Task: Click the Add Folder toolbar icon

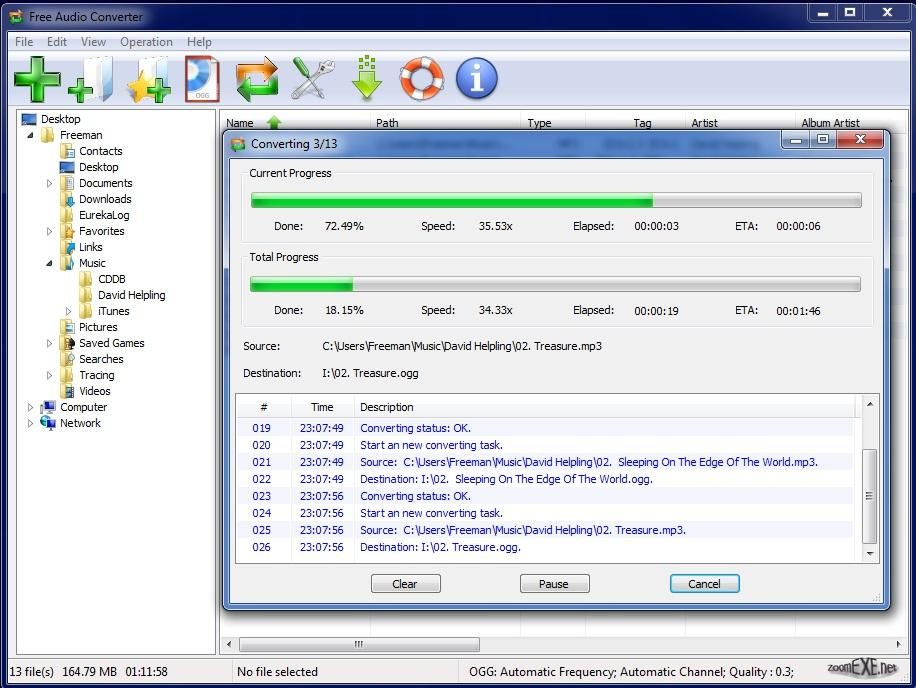Action: point(91,79)
